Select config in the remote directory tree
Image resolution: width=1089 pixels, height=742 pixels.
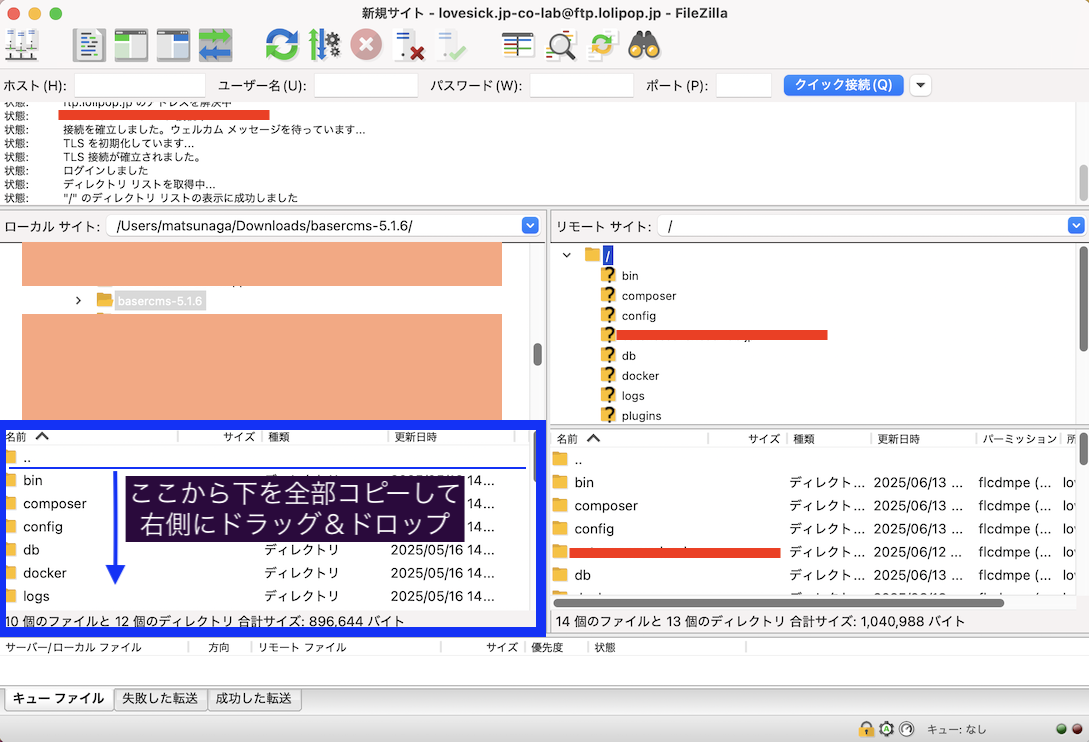(638, 316)
